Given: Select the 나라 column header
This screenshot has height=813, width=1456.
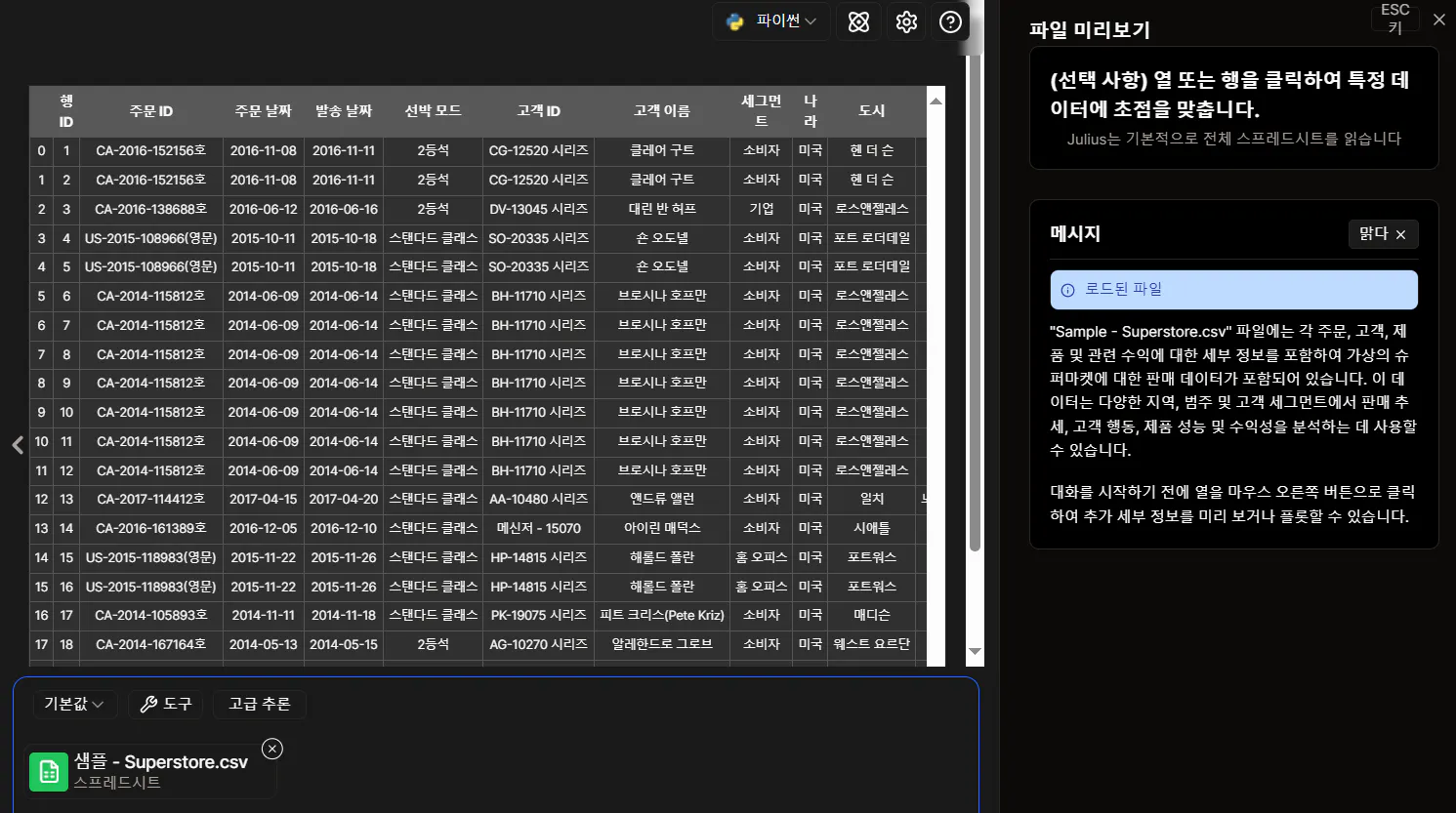Looking at the screenshot, I should pyautogui.click(x=811, y=111).
